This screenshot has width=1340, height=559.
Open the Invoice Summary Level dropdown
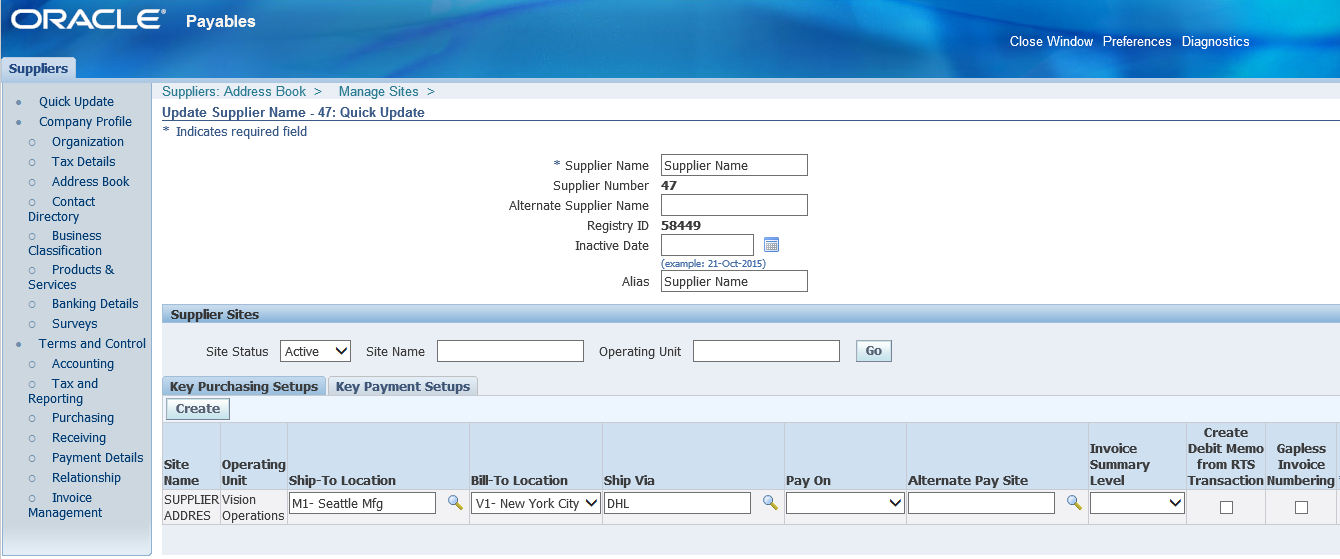(1137, 503)
